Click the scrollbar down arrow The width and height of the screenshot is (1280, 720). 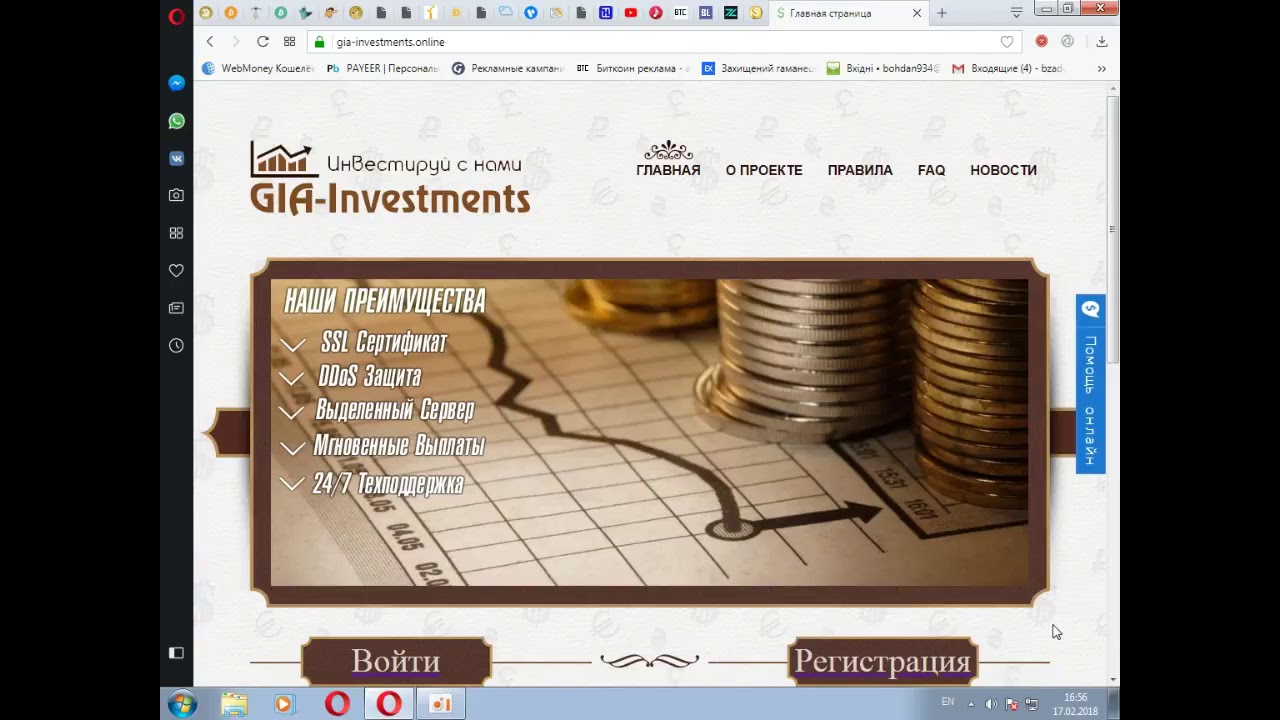point(1112,680)
